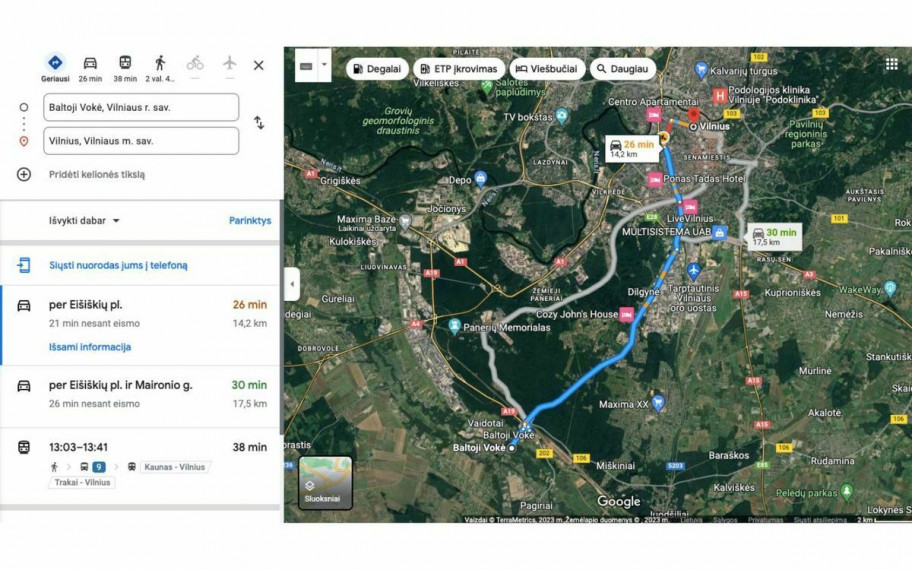Click the 26 min 14,2 km route label on map
This screenshot has width=912, height=570.
tap(632, 148)
